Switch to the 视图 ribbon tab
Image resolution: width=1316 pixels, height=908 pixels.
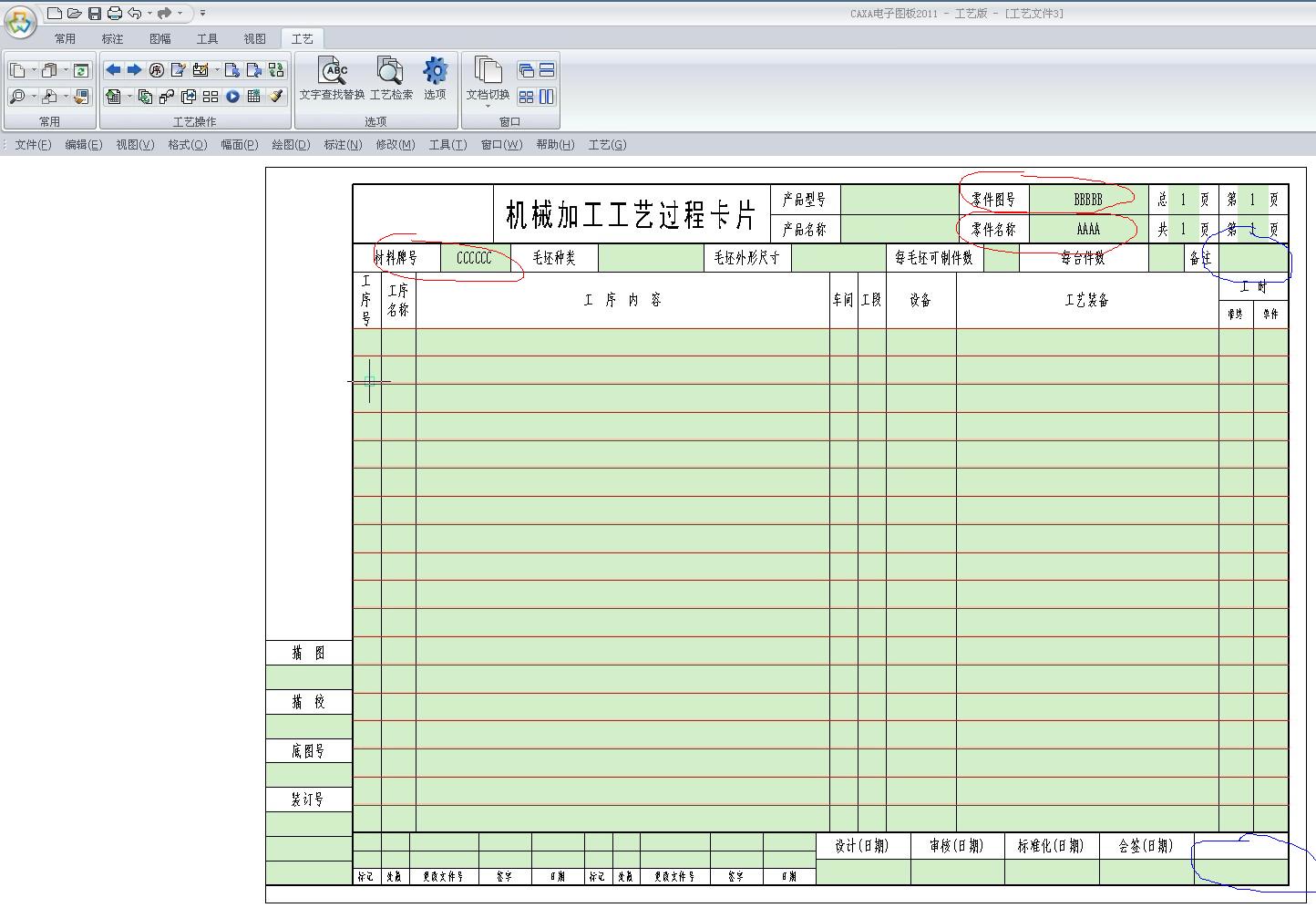pyautogui.click(x=254, y=38)
